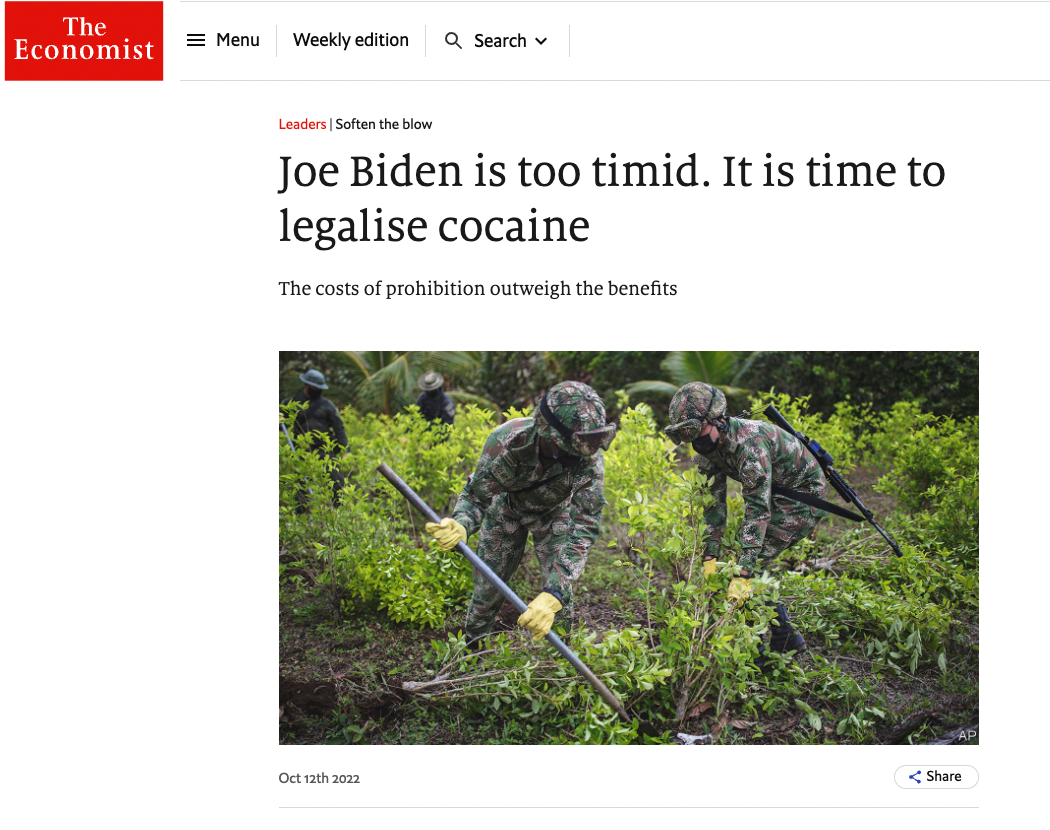Open the Leaders section link

(x=302, y=124)
